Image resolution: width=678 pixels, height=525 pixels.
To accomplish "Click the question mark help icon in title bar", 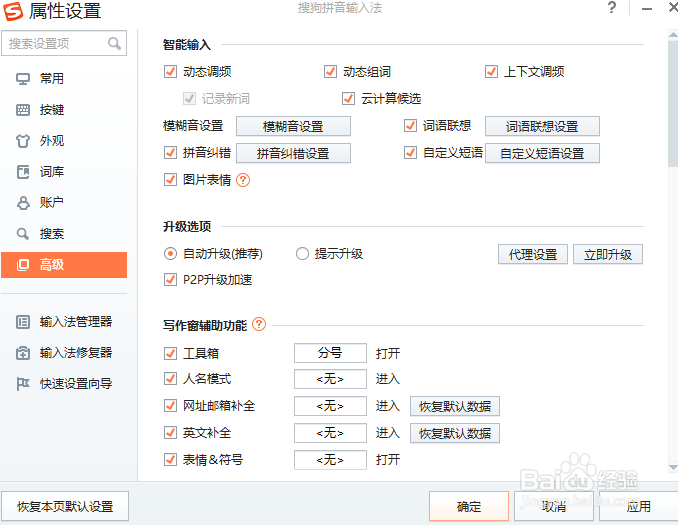I will pos(611,8).
